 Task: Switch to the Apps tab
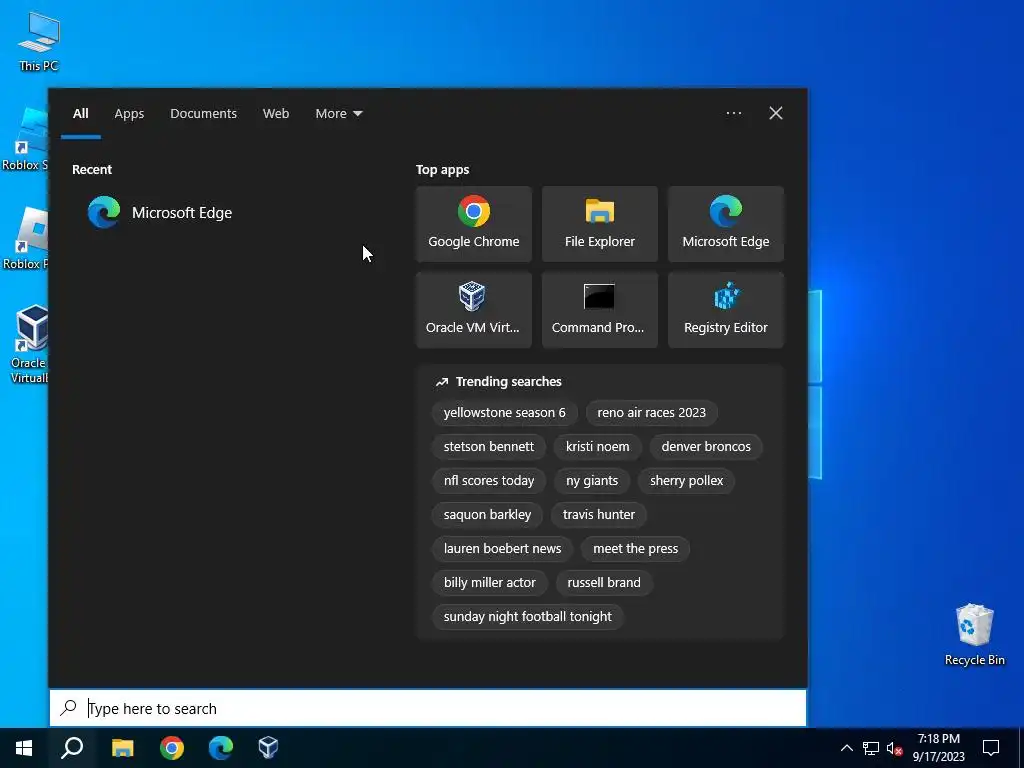pyautogui.click(x=129, y=114)
